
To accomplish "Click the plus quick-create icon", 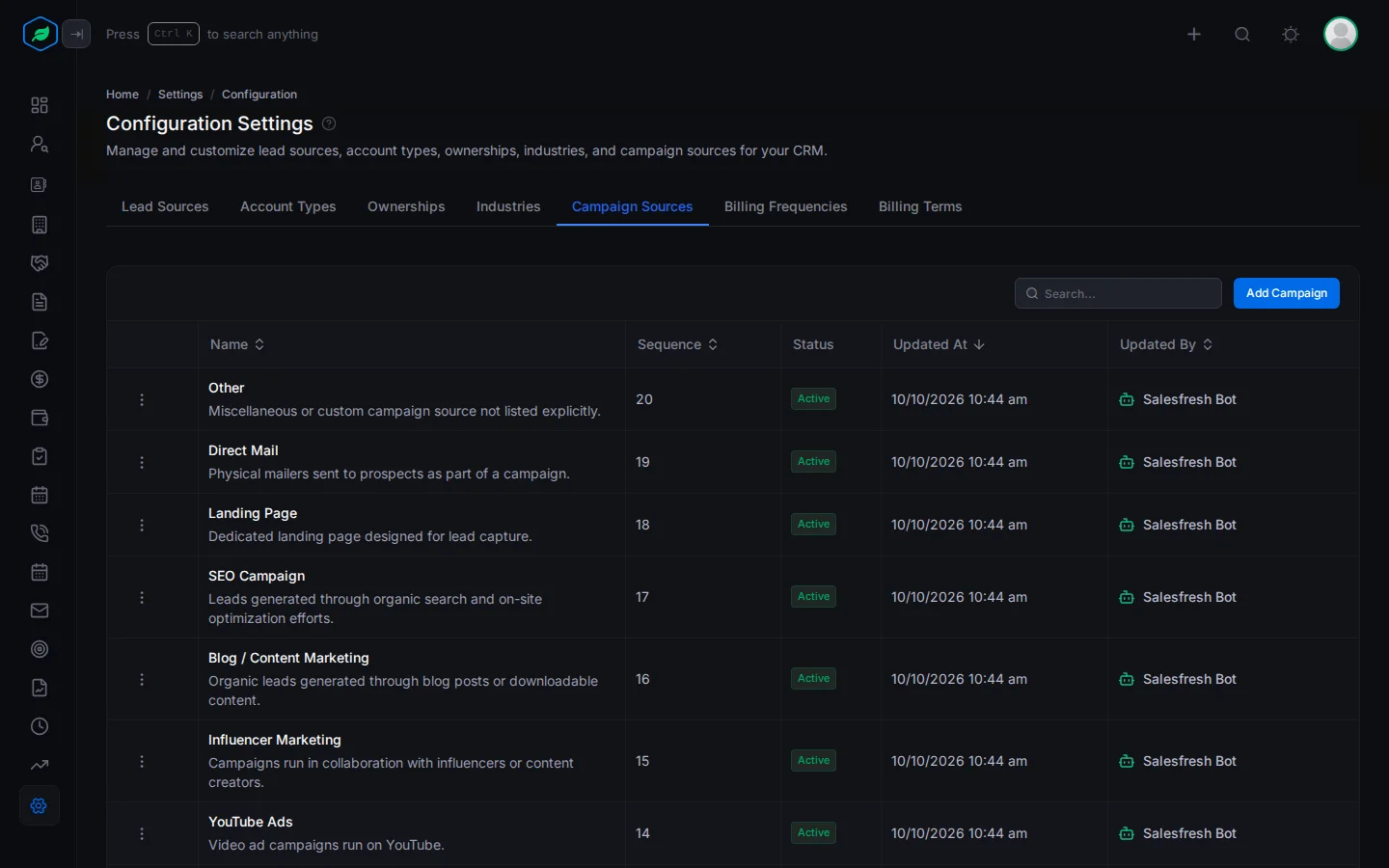I will [1194, 34].
